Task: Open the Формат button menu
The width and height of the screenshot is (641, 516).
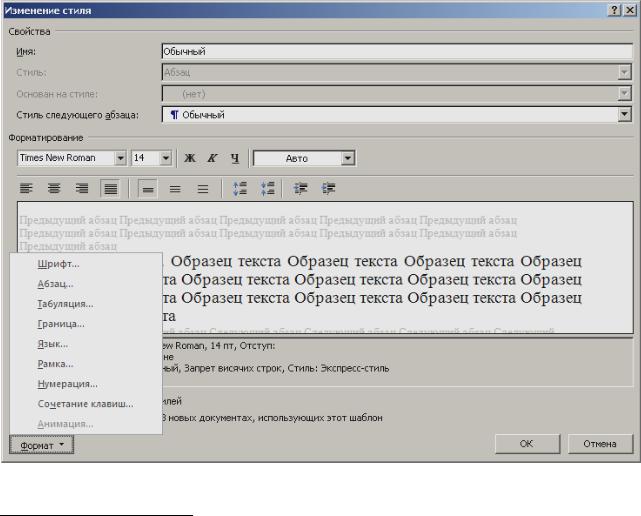Action: coord(42,445)
